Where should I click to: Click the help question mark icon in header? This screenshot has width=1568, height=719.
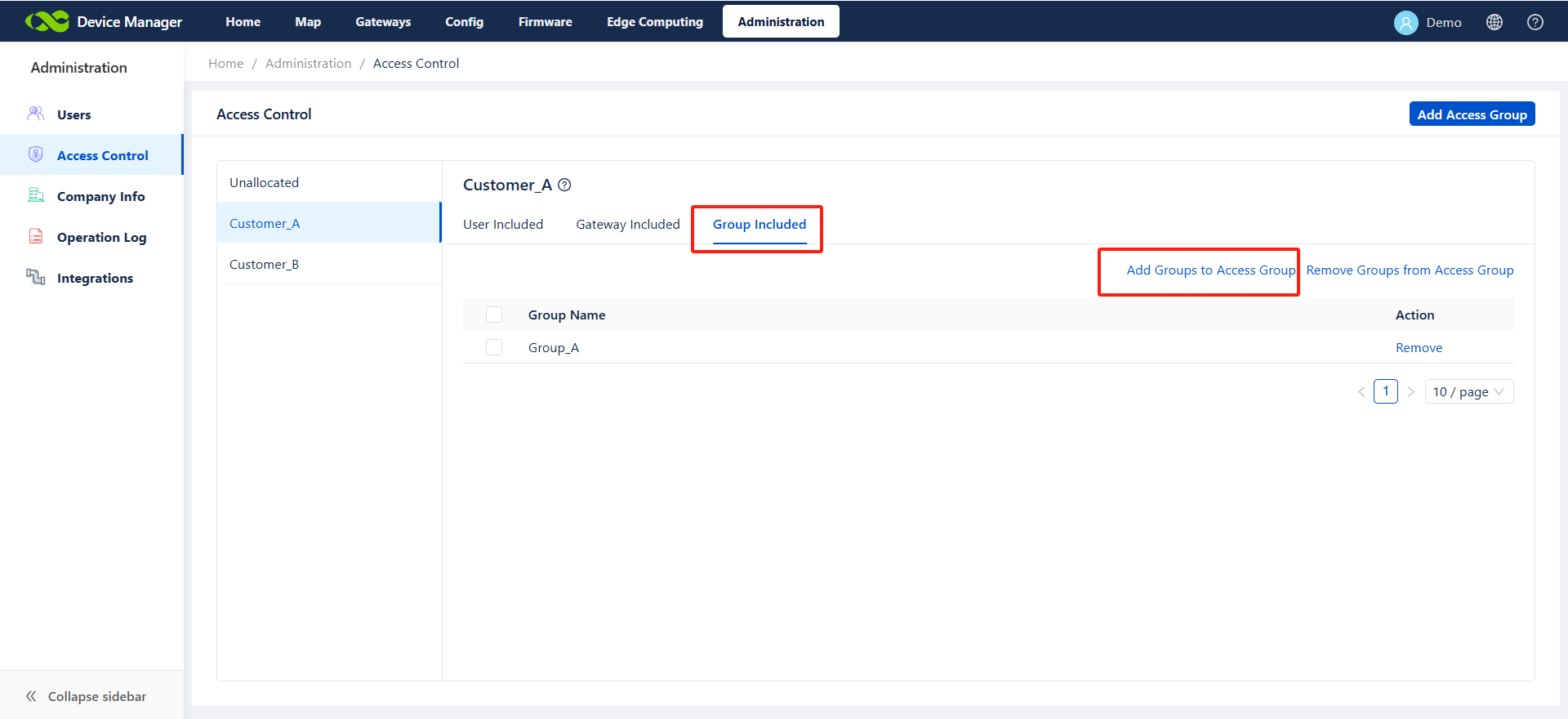1535,22
